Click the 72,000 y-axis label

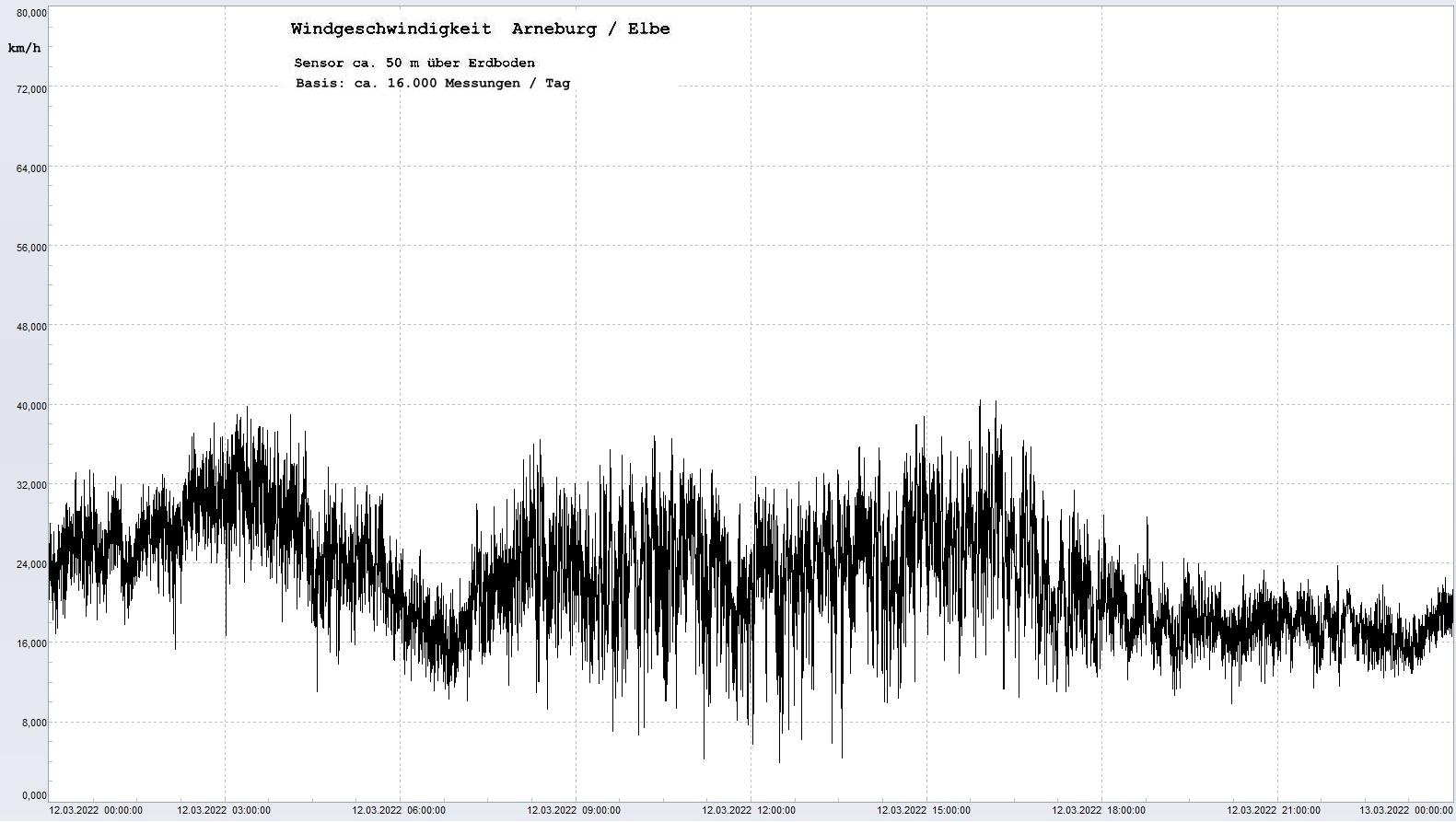(31, 88)
